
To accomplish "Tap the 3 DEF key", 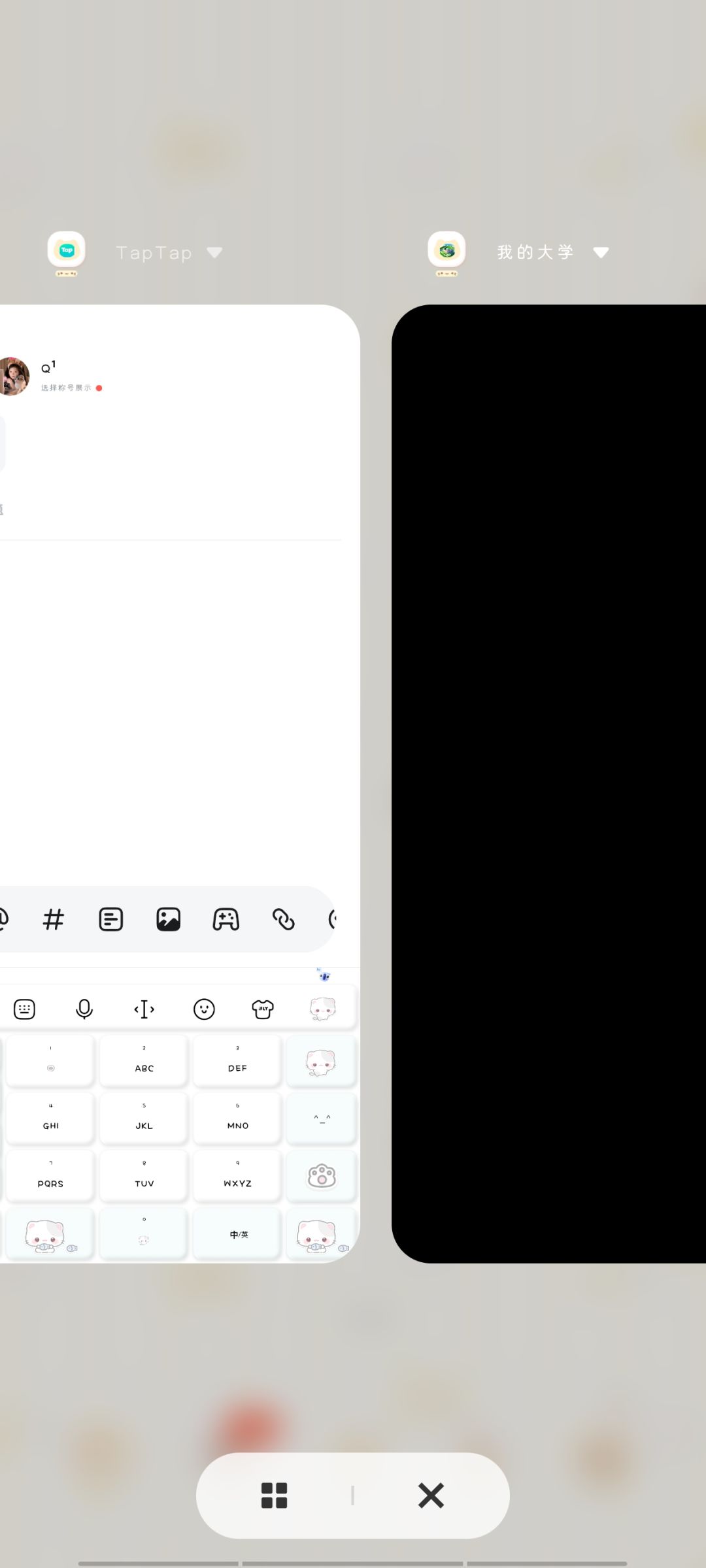I will [x=237, y=1061].
